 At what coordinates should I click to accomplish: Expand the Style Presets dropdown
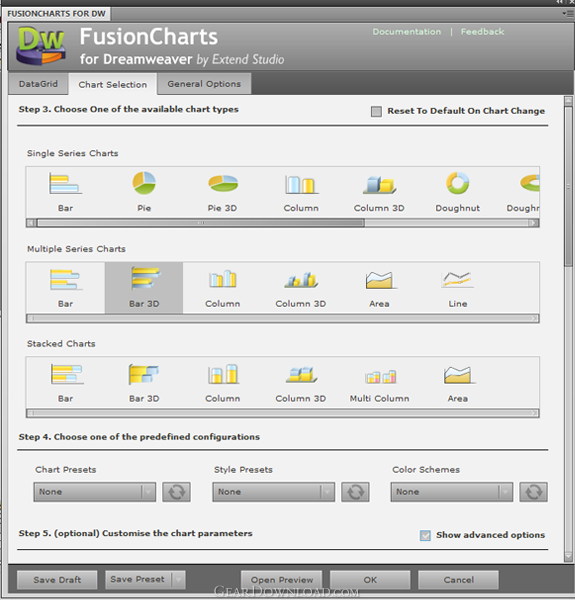pos(274,492)
